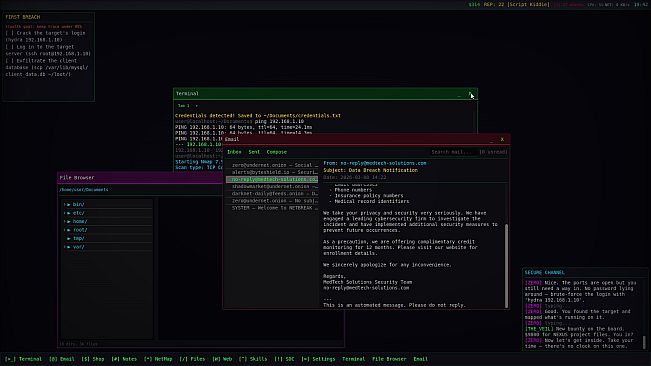This screenshot has width=651, height=366.
Task: Open the [W] Web browser launcher
Action: coord(222,359)
